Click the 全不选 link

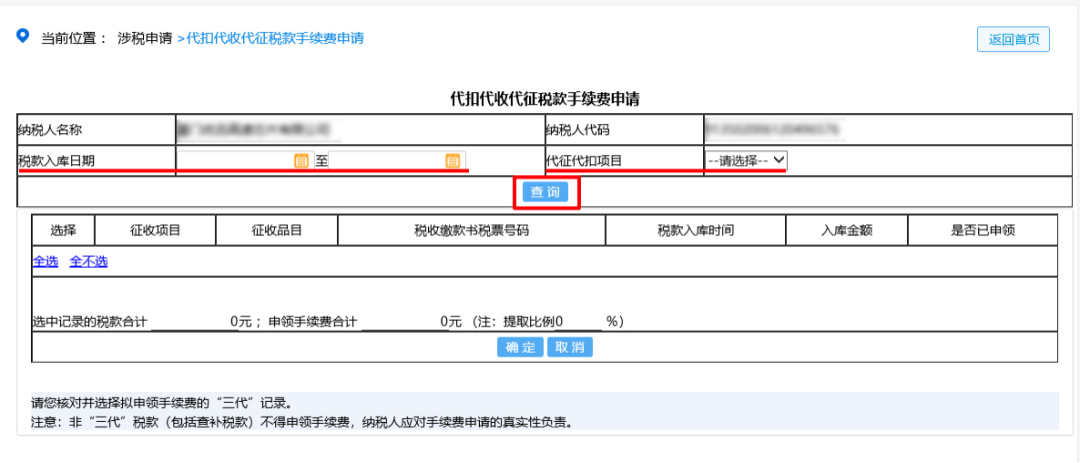pyautogui.click(x=88, y=262)
